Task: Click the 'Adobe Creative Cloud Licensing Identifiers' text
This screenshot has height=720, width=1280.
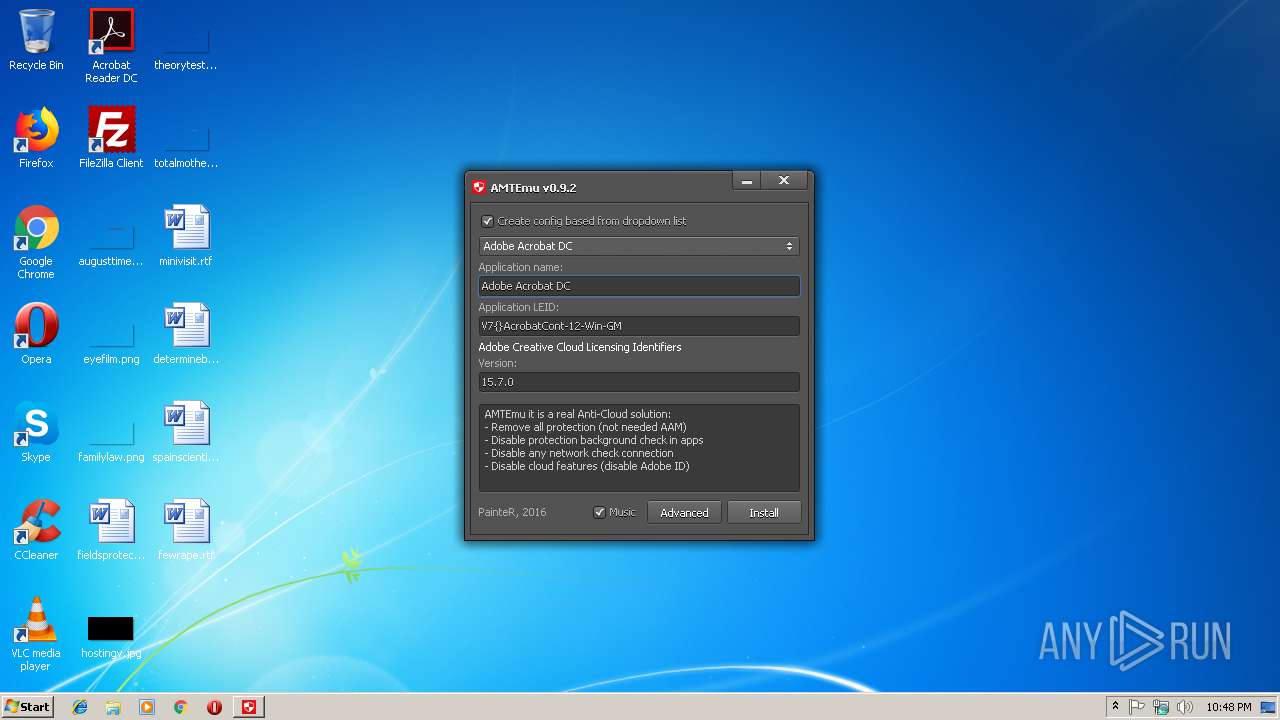Action: coord(580,347)
